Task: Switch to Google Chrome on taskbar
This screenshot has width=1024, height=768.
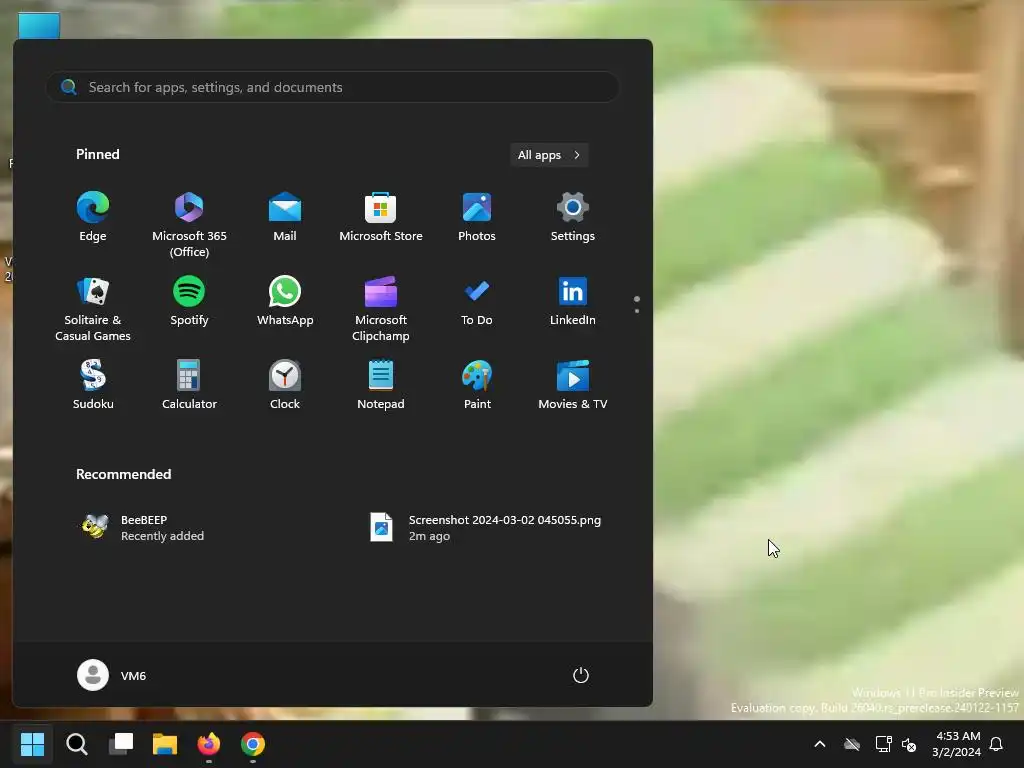Action: (253, 744)
